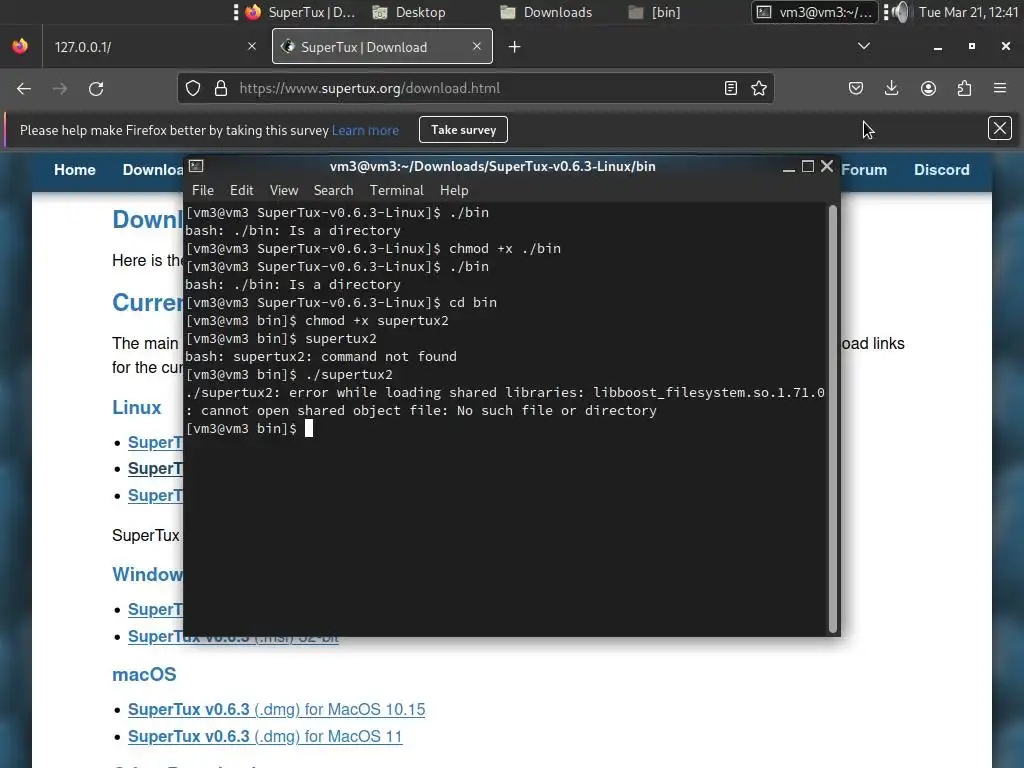Follow the Learn more survey link
The width and height of the screenshot is (1024, 768).
(365, 130)
